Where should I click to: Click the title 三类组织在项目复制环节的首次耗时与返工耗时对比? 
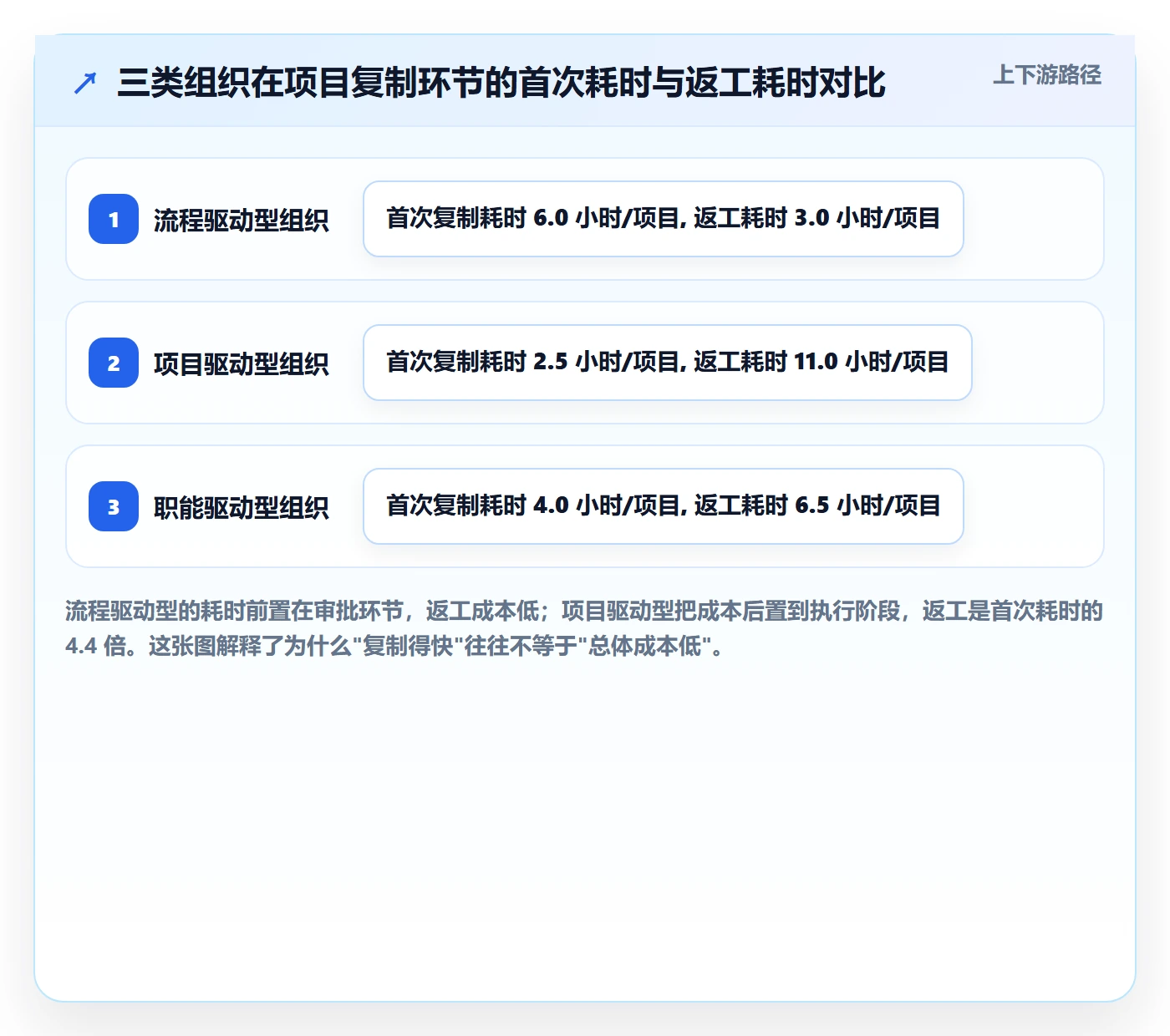(x=501, y=83)
